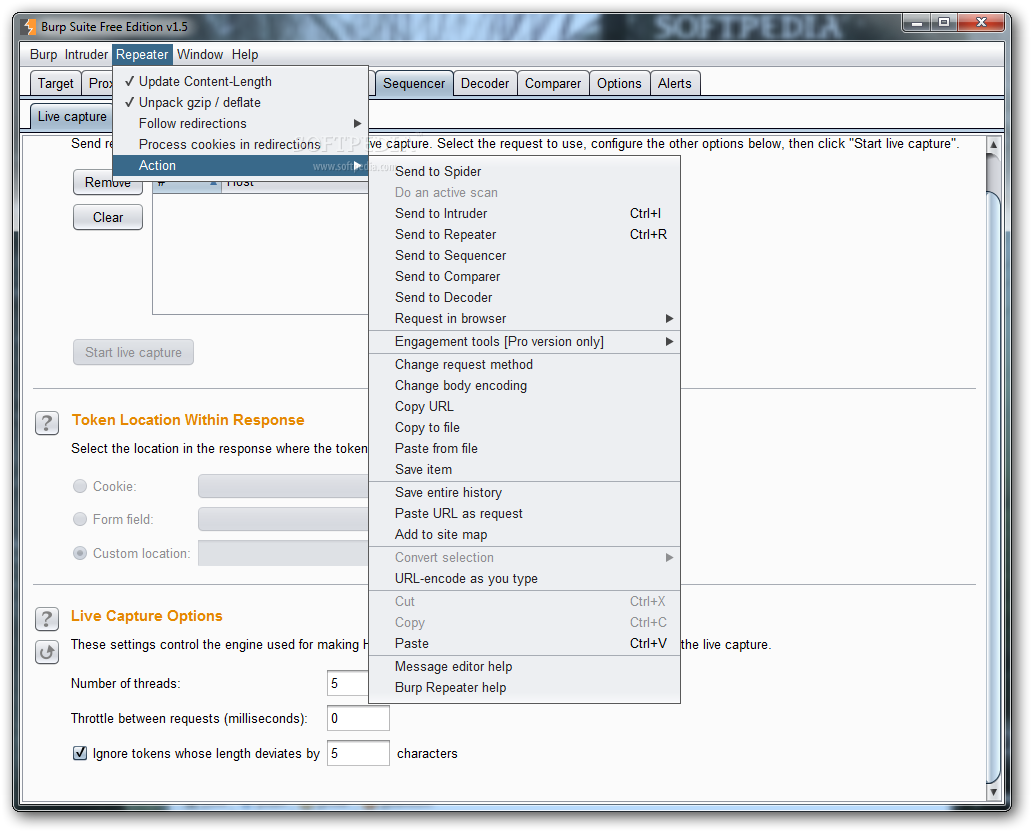The image size is (1032, 832).
Task: Open help for Token Location Within Response
Action: tap(47, 423)
